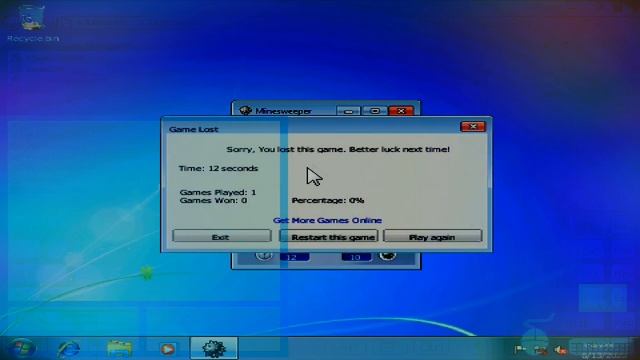Minimize the Minesweeper window
The width and height of the screenshot is (640, 360).
(x=348, y=111)
